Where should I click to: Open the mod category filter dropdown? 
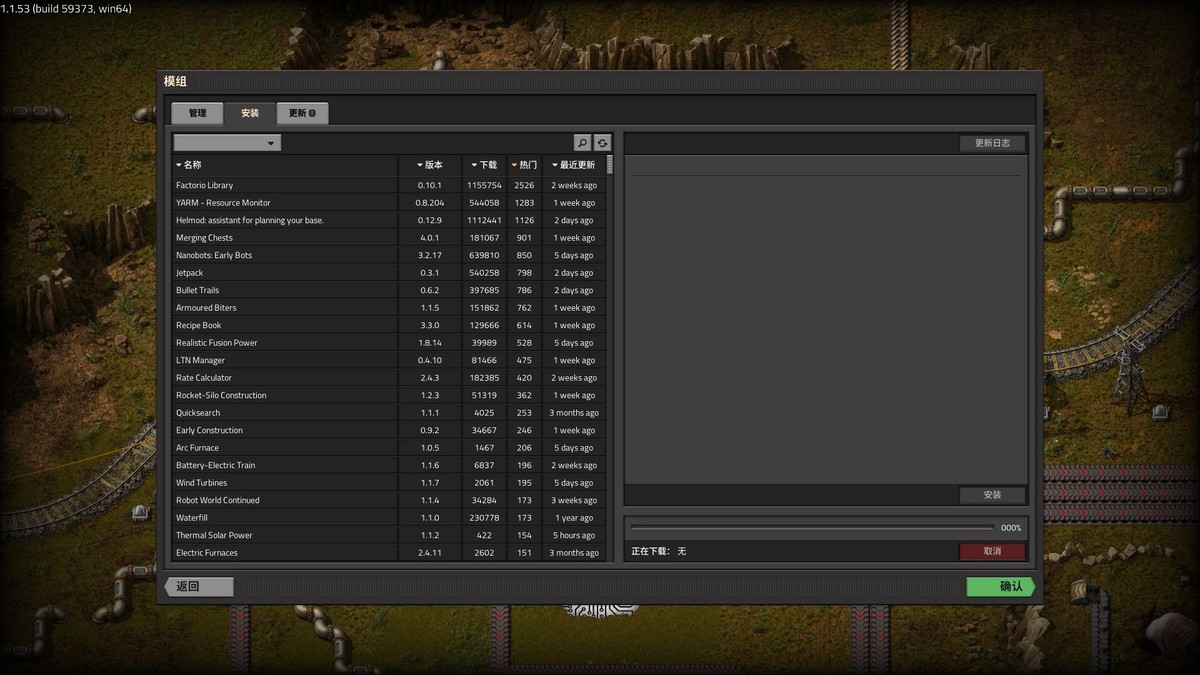[x=227, y=143]
